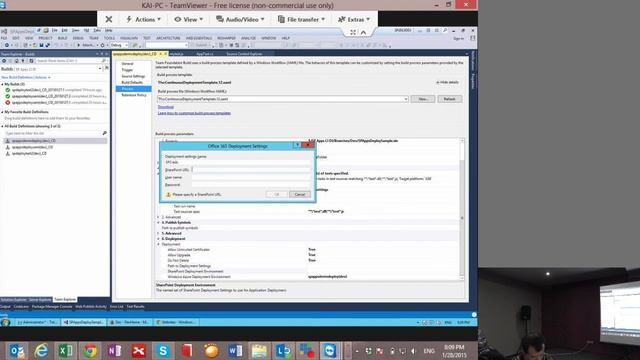Screen dimensions: 640x360
Task: Open the RESHARPER menu
Action: 226,38
